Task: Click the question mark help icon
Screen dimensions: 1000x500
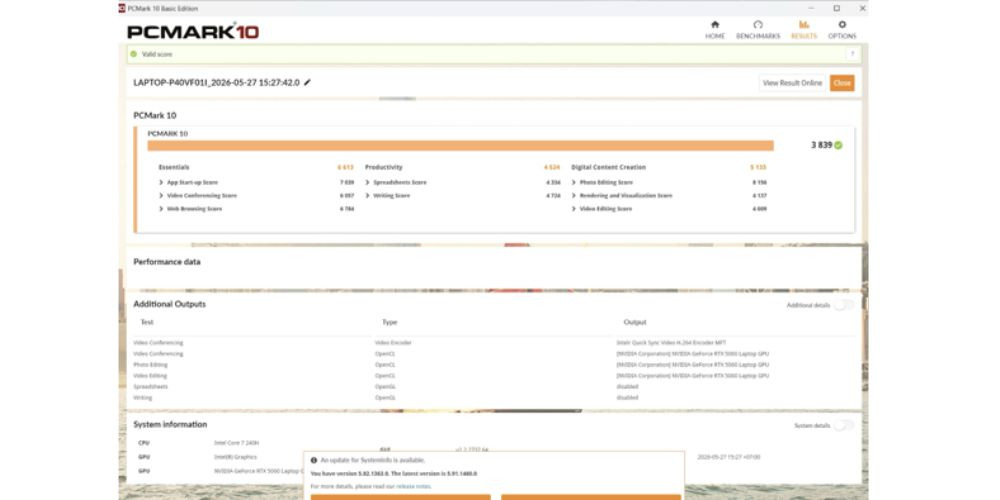Action: point(852,54)
